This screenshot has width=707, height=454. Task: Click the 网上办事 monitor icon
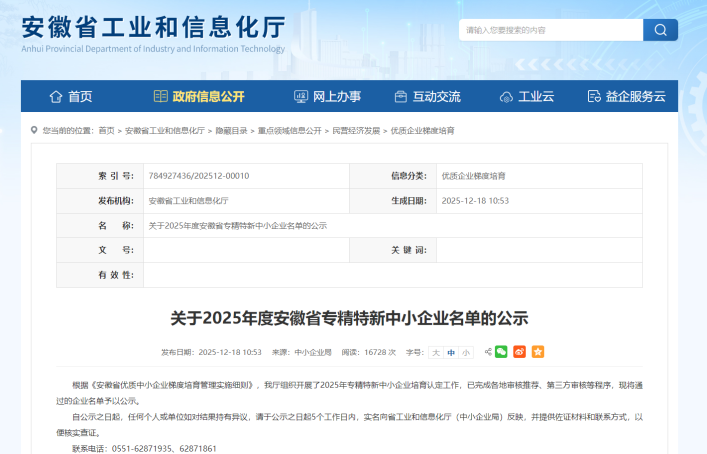301,97
